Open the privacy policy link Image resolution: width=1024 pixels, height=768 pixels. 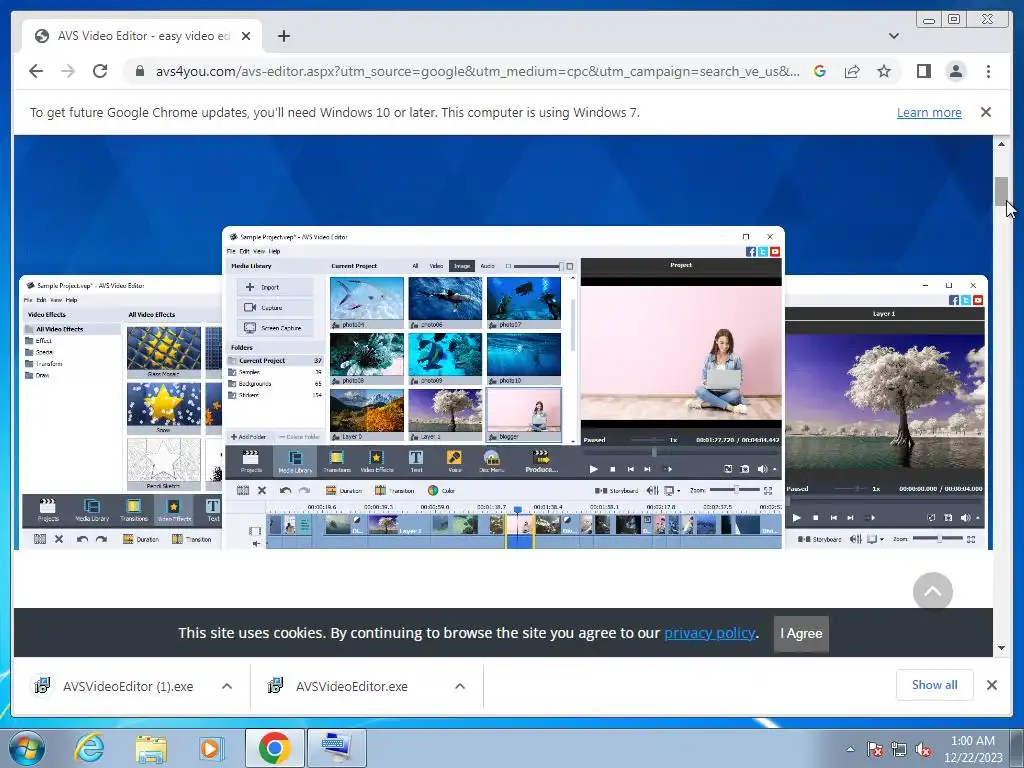click(709, 633)
